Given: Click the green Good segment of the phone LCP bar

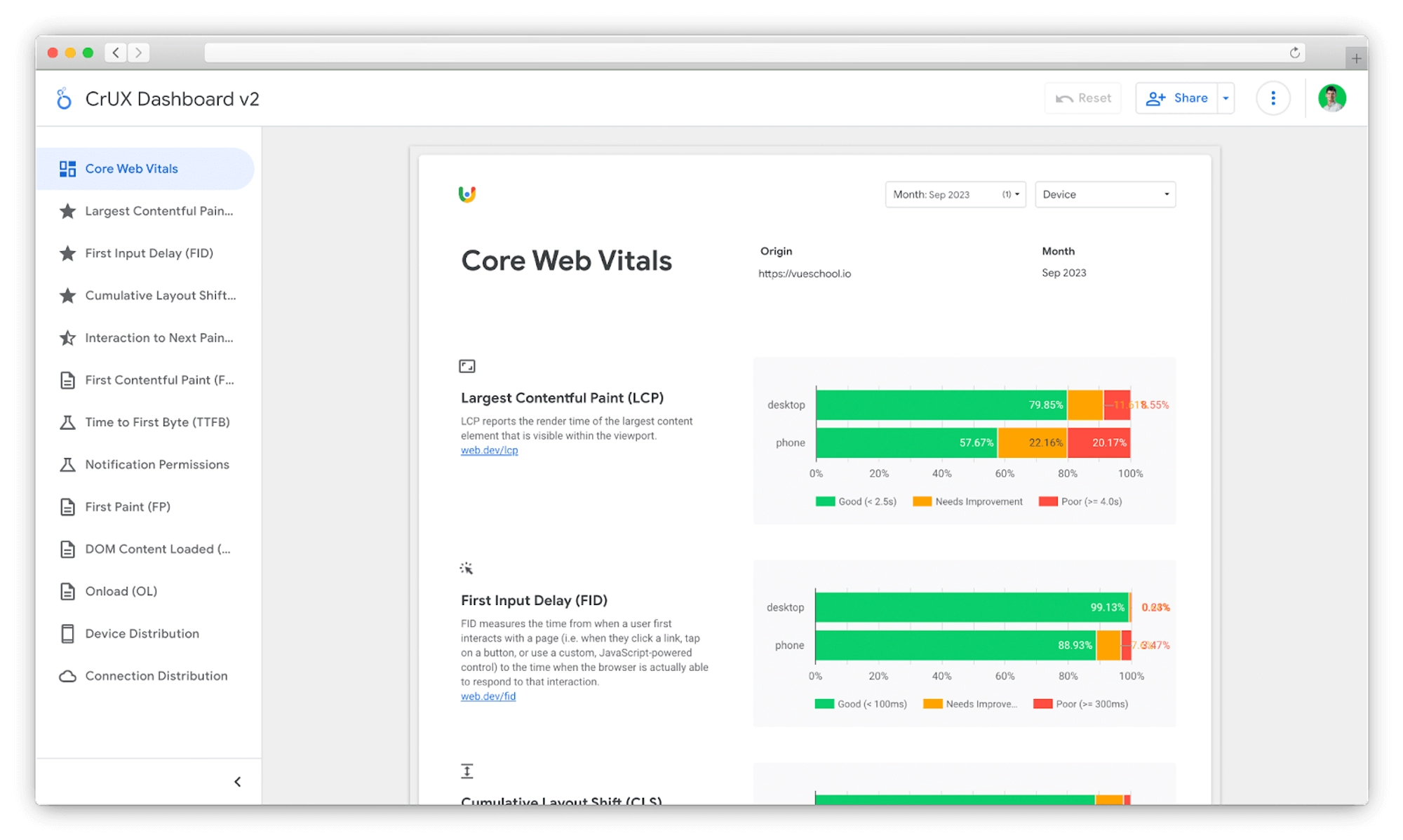Looking at the screenshot, I should point(905,442).
